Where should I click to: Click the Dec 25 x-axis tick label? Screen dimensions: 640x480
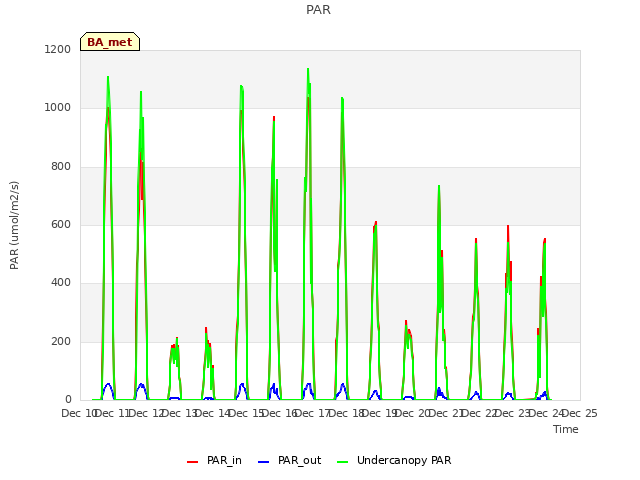point(580,413)
